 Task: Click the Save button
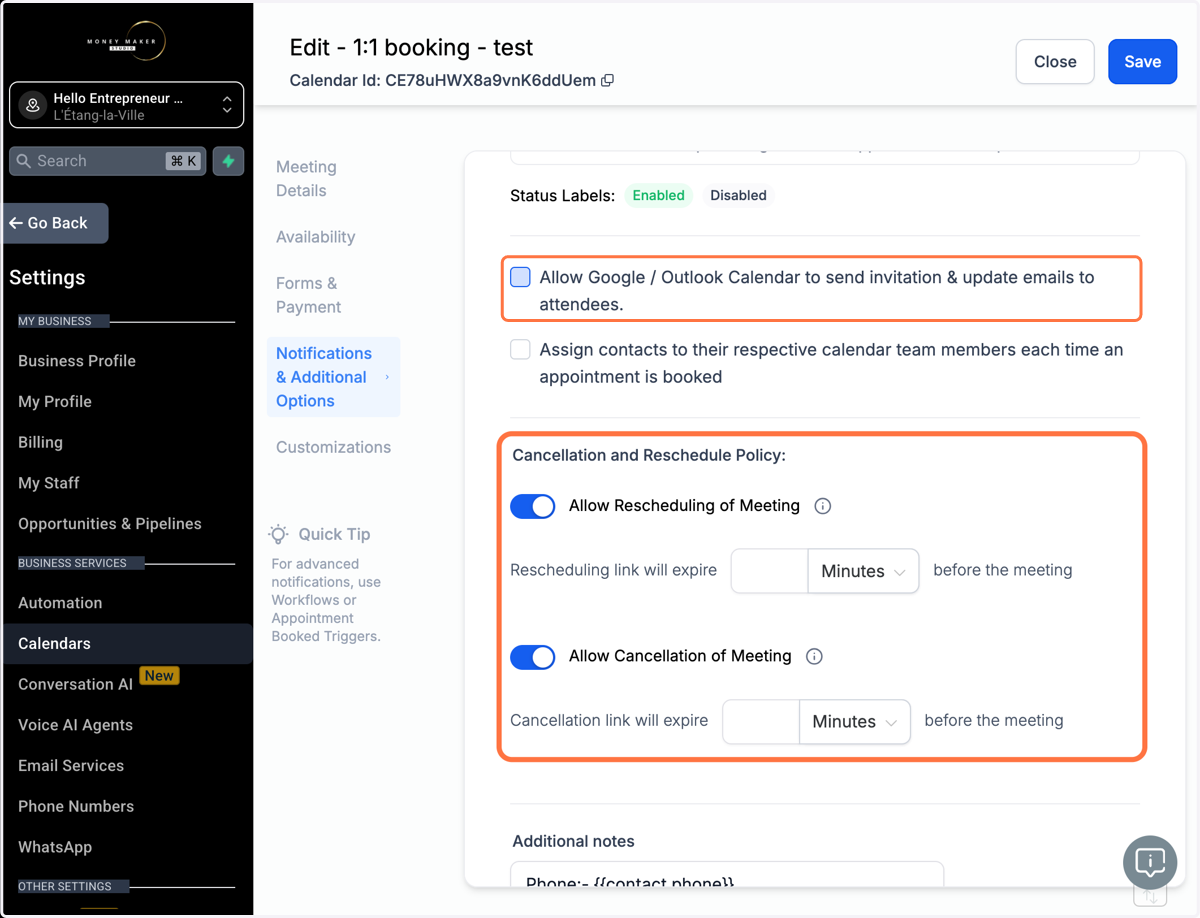tap(1142, 61)
